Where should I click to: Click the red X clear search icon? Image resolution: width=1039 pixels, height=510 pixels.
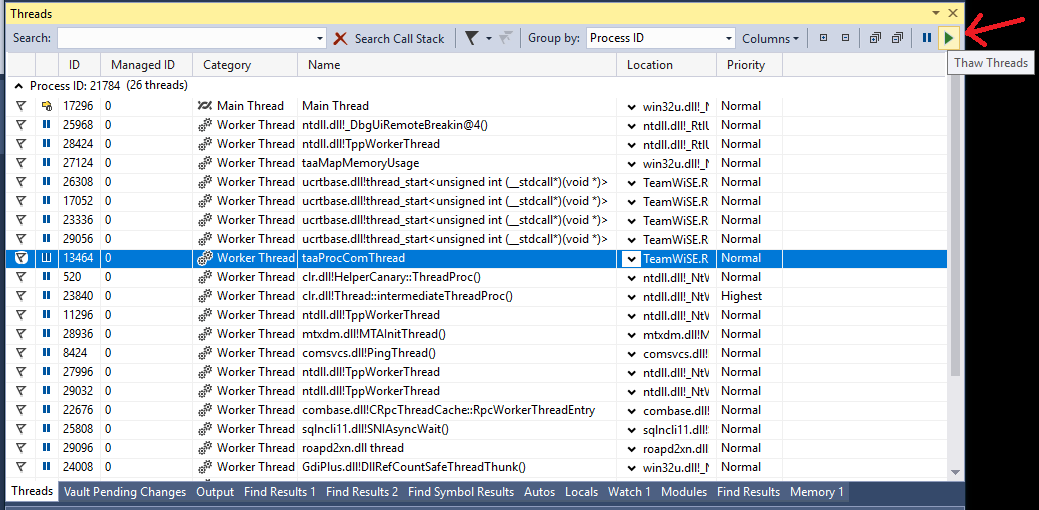[341, 38]
